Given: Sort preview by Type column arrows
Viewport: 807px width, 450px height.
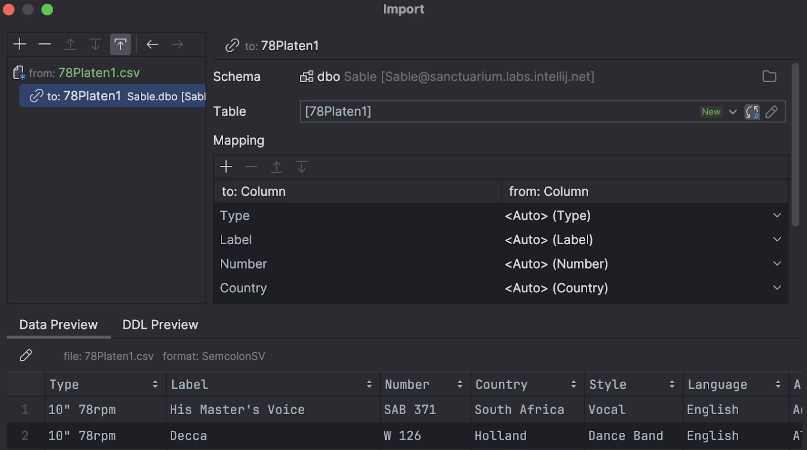Looking at the screenshot, I should tap(155, 385).
